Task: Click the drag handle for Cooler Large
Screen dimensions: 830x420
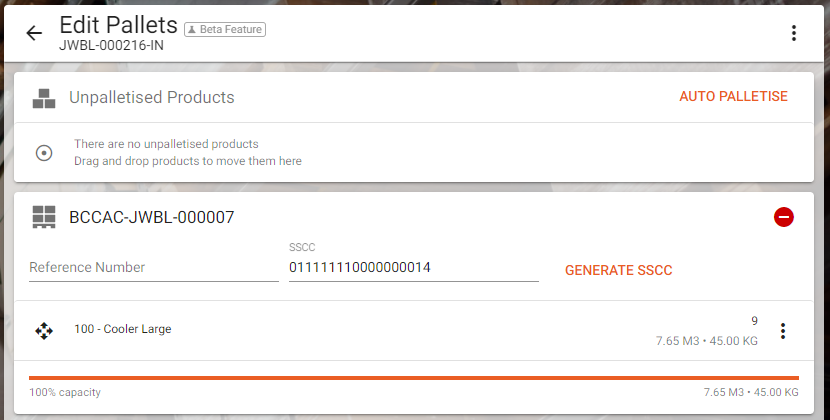Action: 44,330
